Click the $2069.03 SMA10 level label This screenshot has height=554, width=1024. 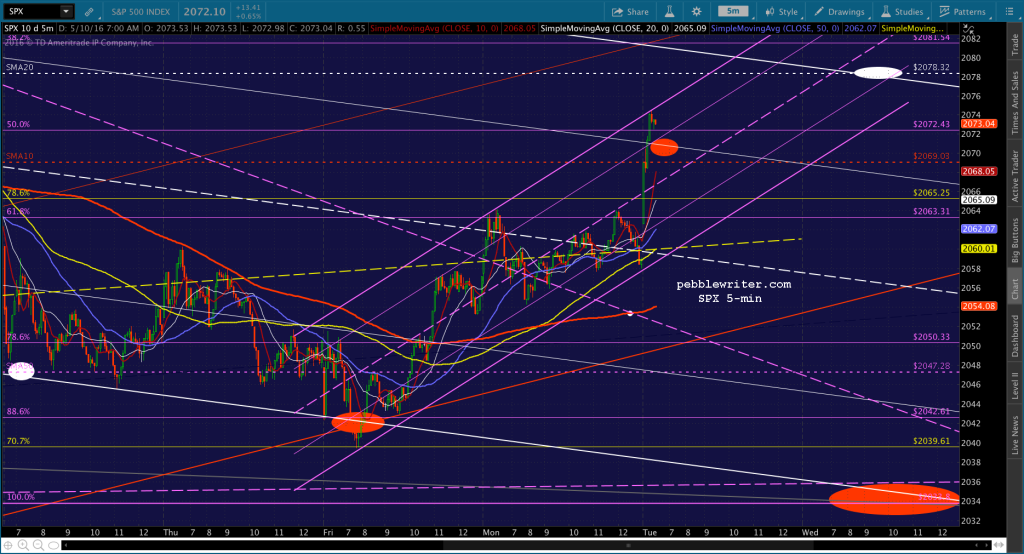[x=931, y=157]
